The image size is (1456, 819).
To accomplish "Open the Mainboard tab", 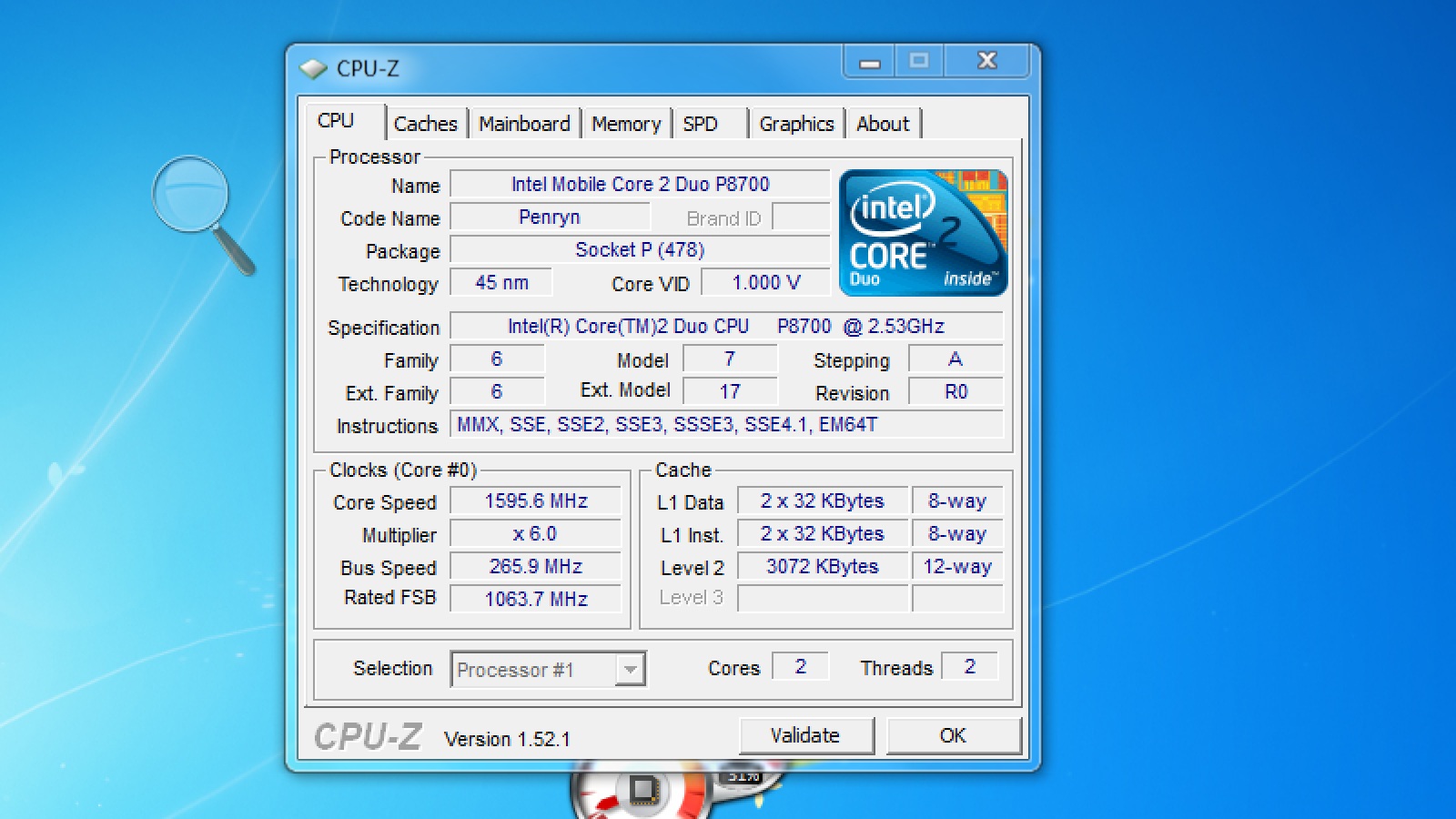I will coord(524,124).
